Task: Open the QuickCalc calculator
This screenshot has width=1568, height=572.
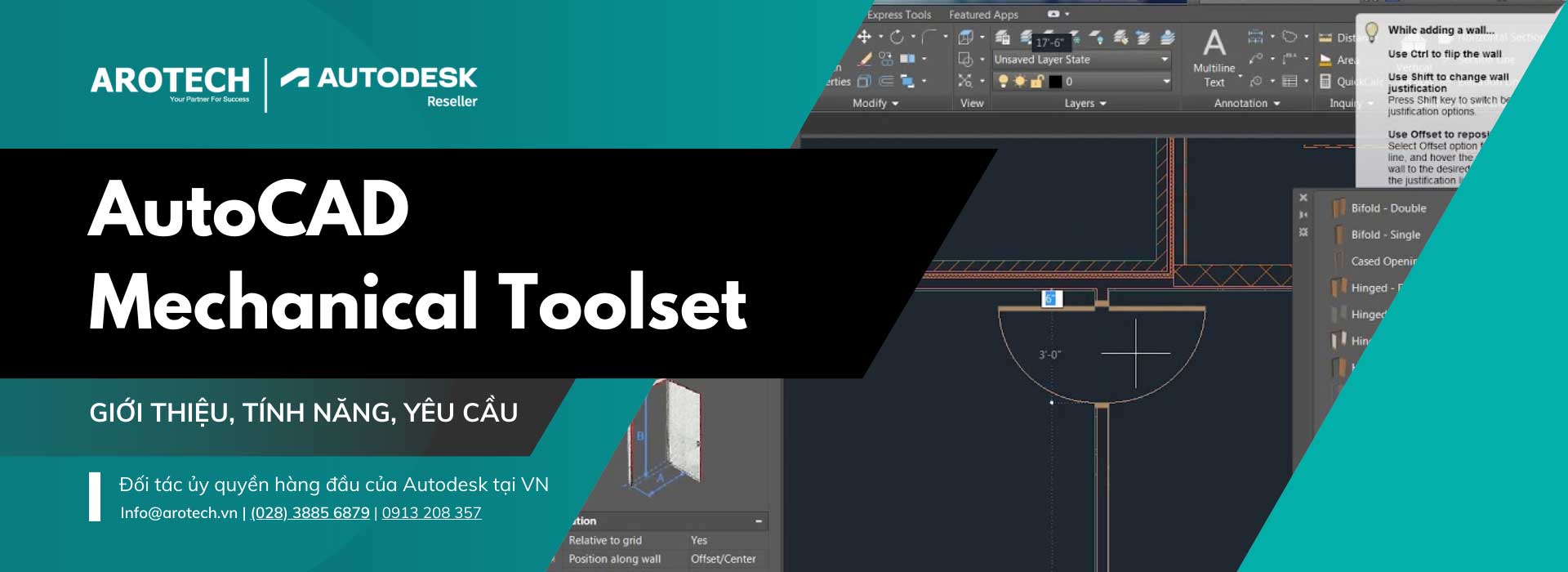Action: pyautogui.click(x=1352, y=81)
